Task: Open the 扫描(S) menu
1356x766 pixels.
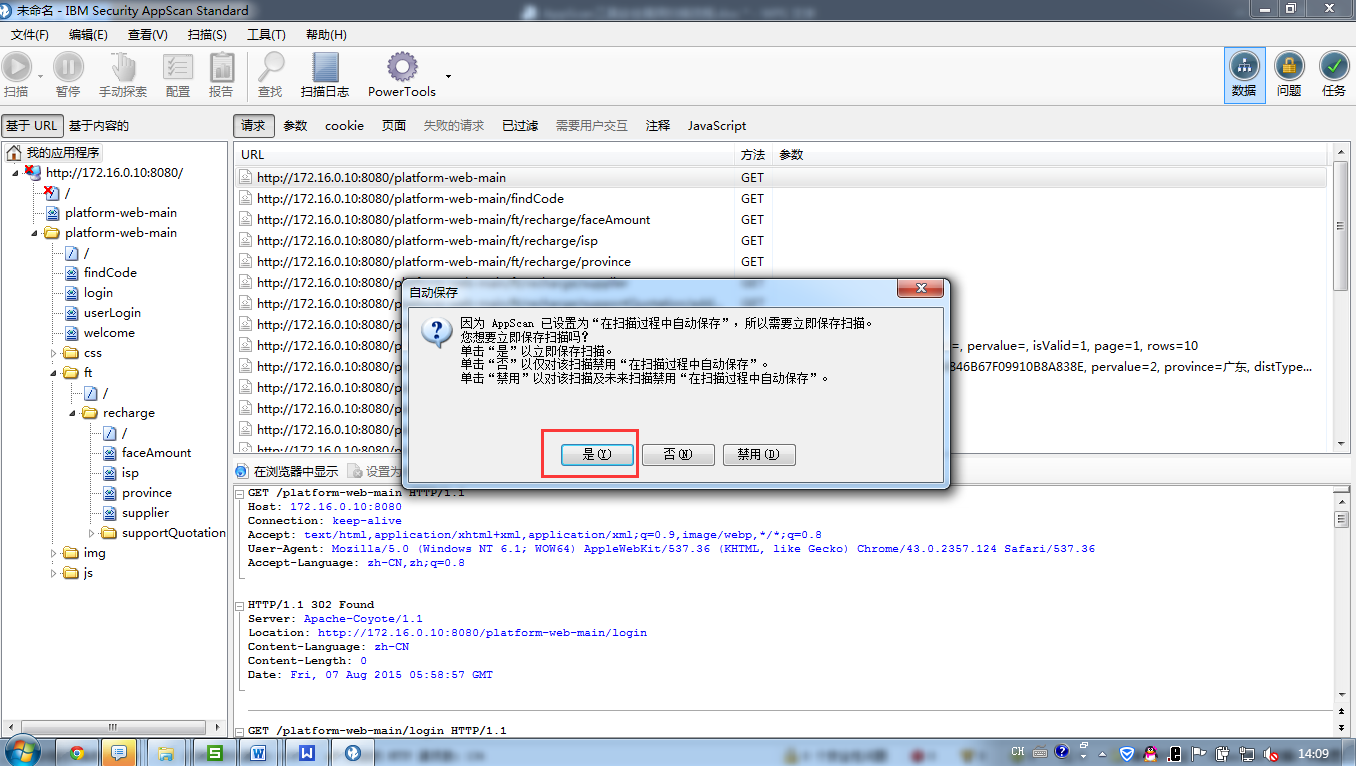Action: pyautogui.click(x=207, y=35)
